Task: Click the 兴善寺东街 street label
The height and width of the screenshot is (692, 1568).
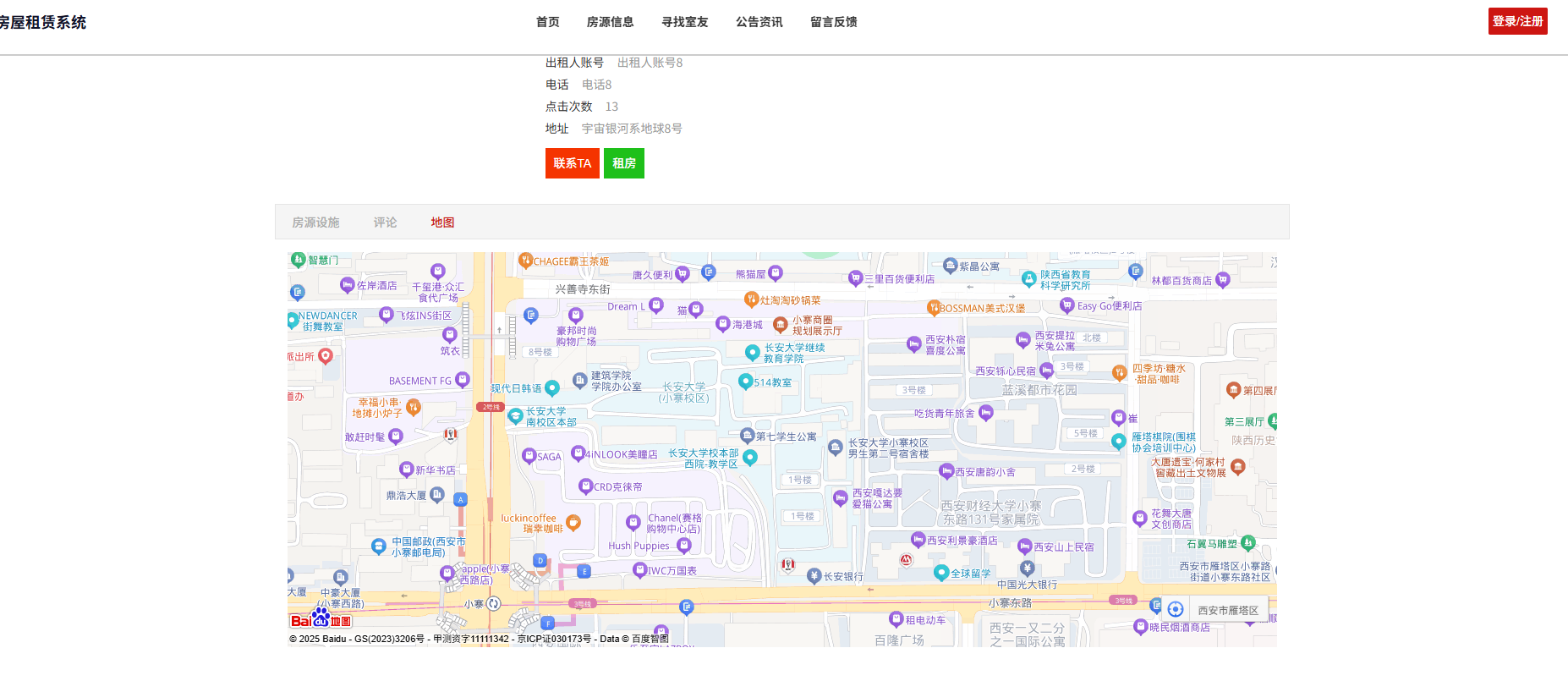Action: coord(582,289)
